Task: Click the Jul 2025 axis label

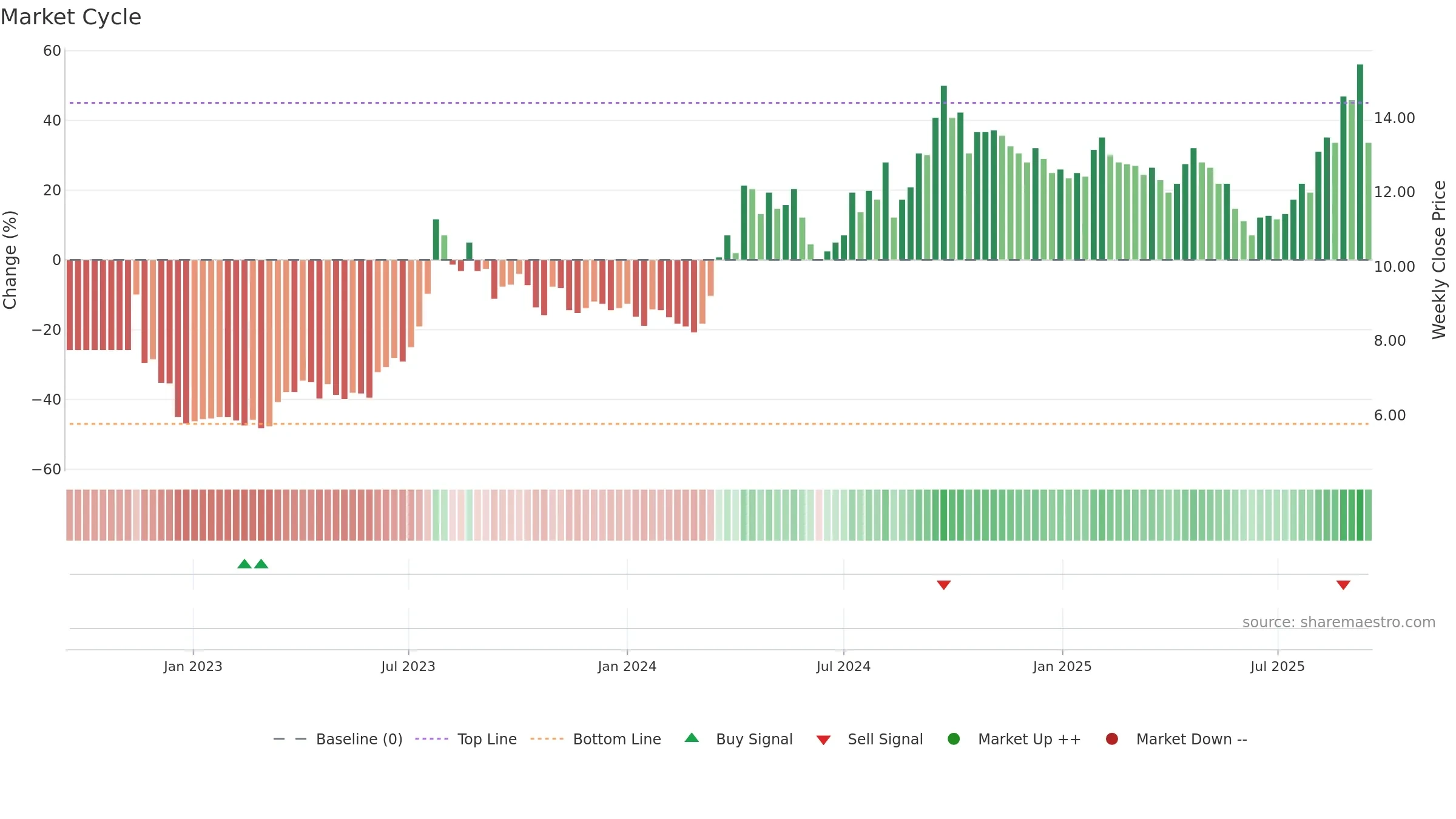Action: pos(1278,667)
